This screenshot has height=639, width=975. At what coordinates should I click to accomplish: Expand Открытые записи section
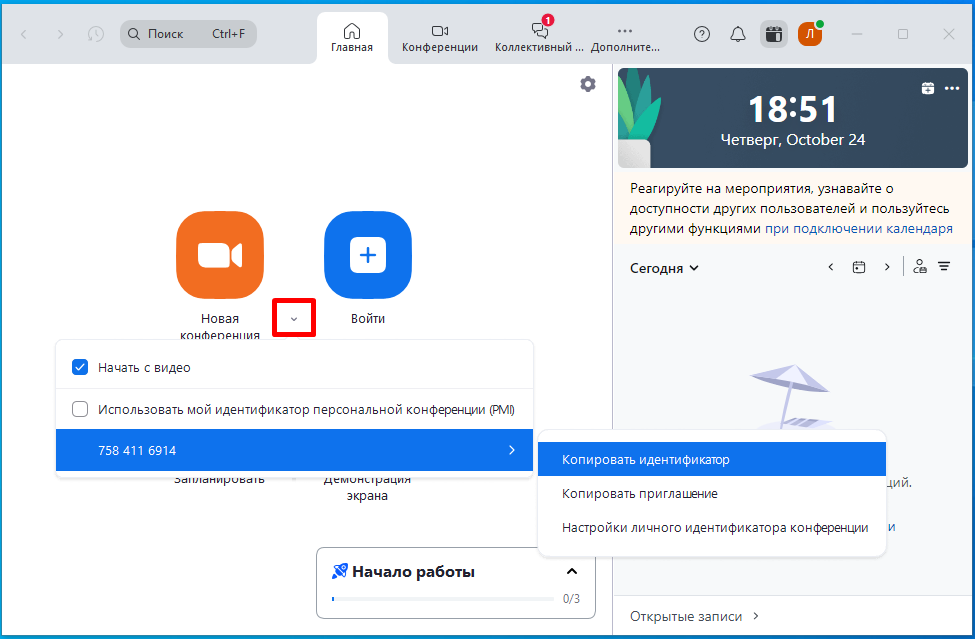[694, 616]
